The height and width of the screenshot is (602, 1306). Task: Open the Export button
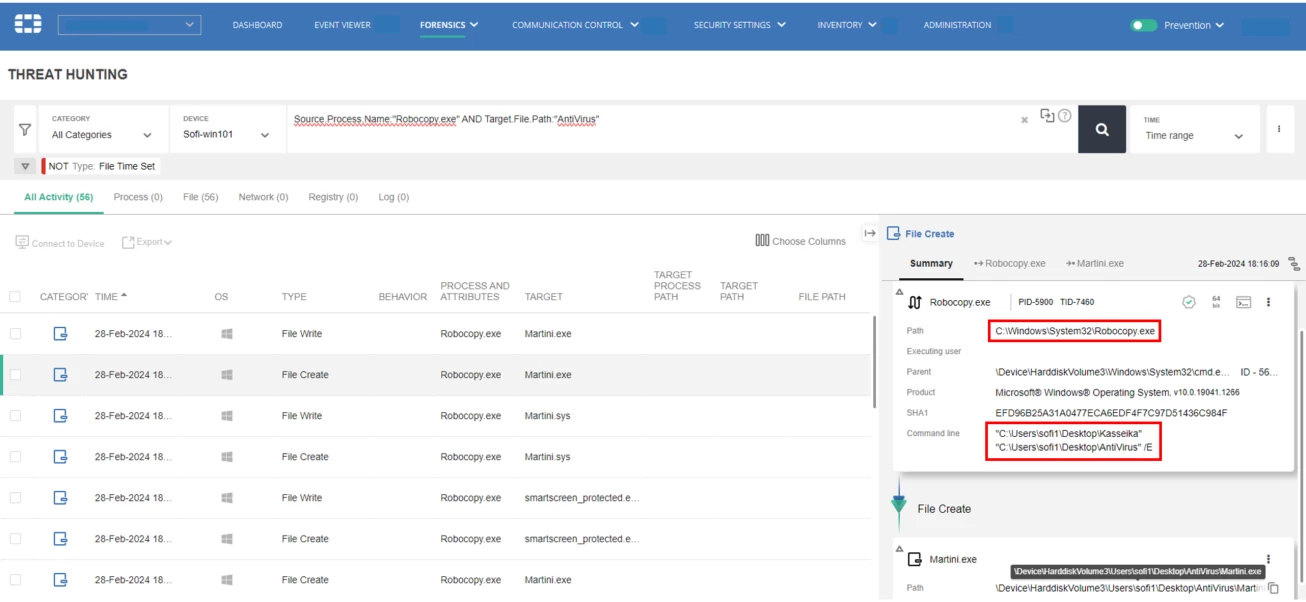tap(147, 242)
